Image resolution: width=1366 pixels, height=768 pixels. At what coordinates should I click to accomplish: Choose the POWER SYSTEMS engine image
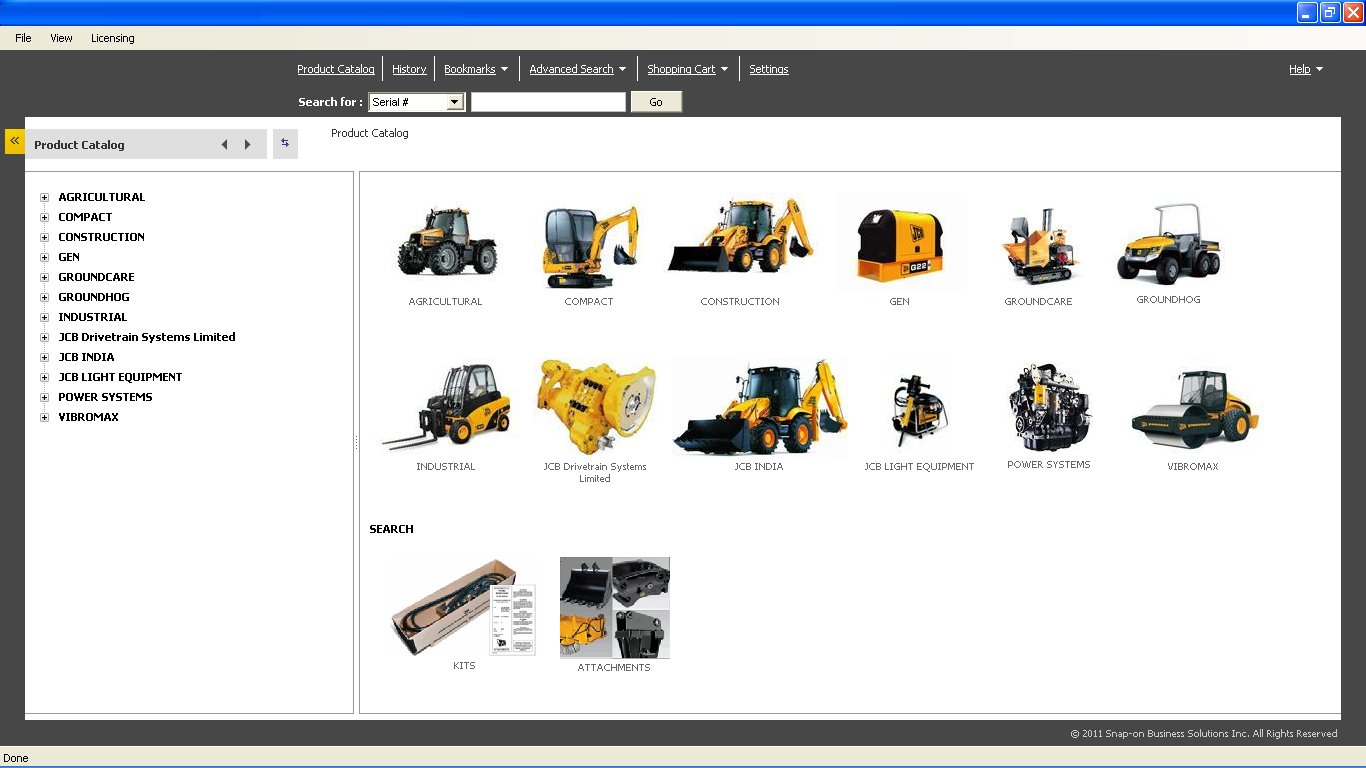click(1049, 407)
